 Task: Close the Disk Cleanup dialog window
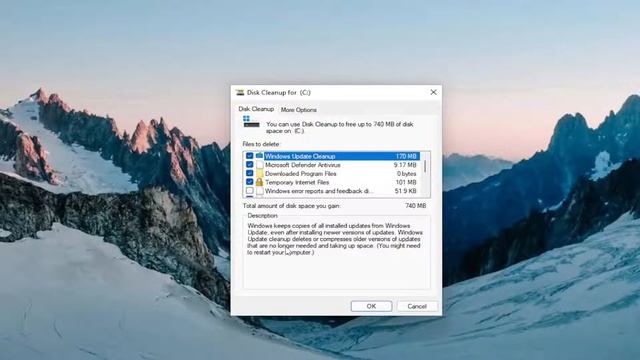(433, 92)
